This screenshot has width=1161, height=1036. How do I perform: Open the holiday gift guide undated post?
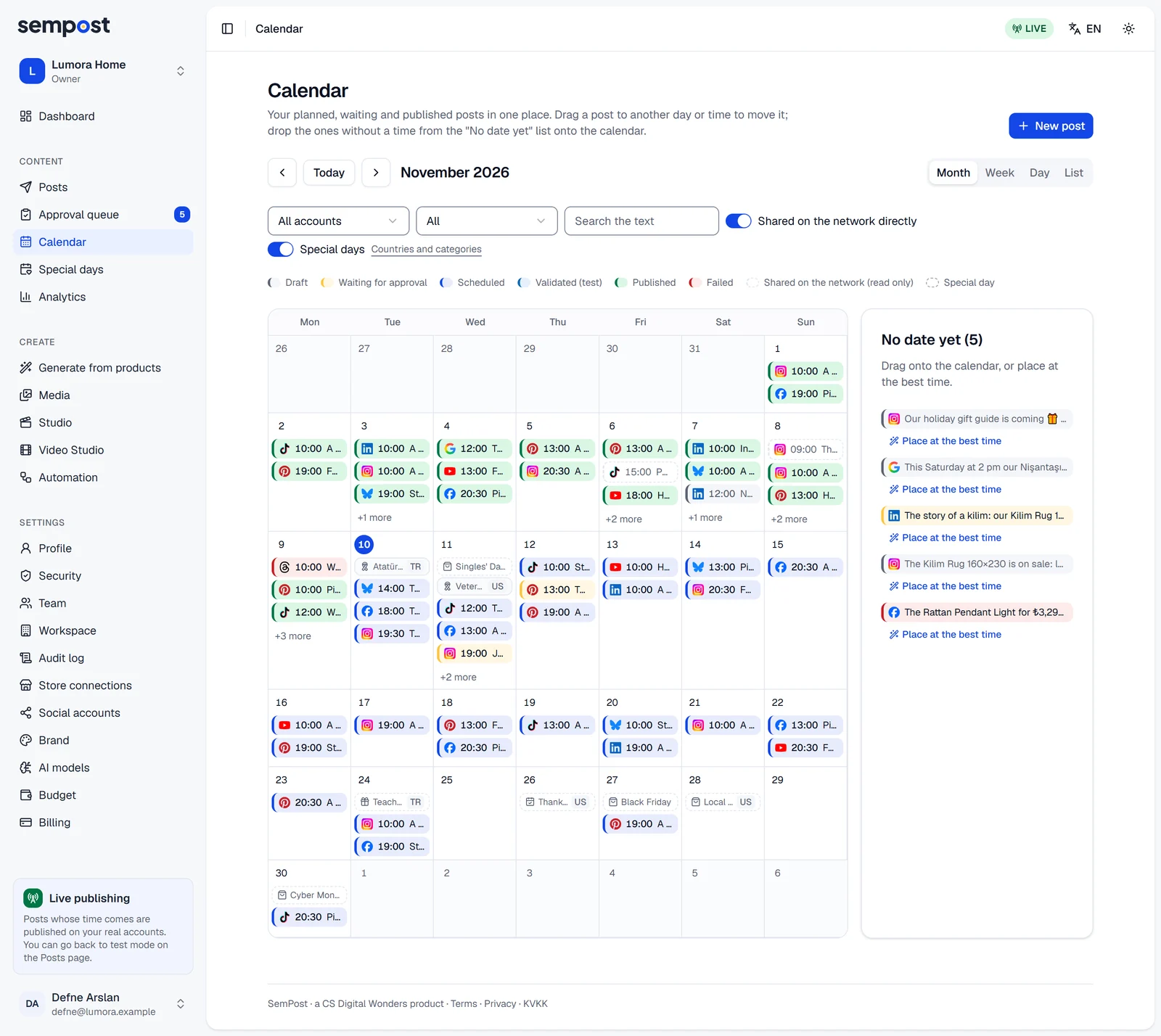point(977,419)
